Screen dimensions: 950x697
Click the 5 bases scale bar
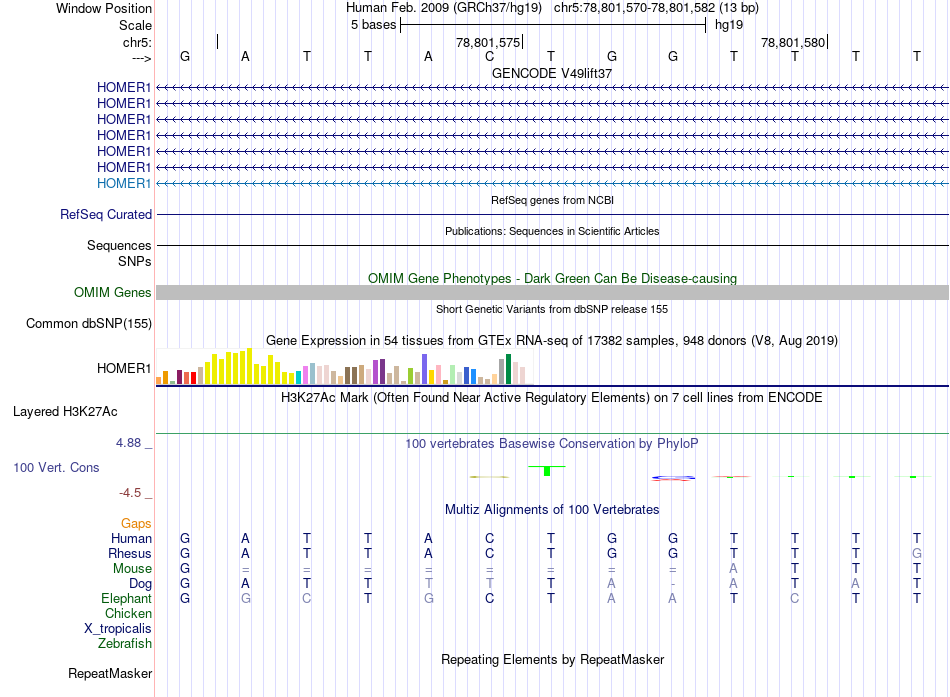[553, 25]
